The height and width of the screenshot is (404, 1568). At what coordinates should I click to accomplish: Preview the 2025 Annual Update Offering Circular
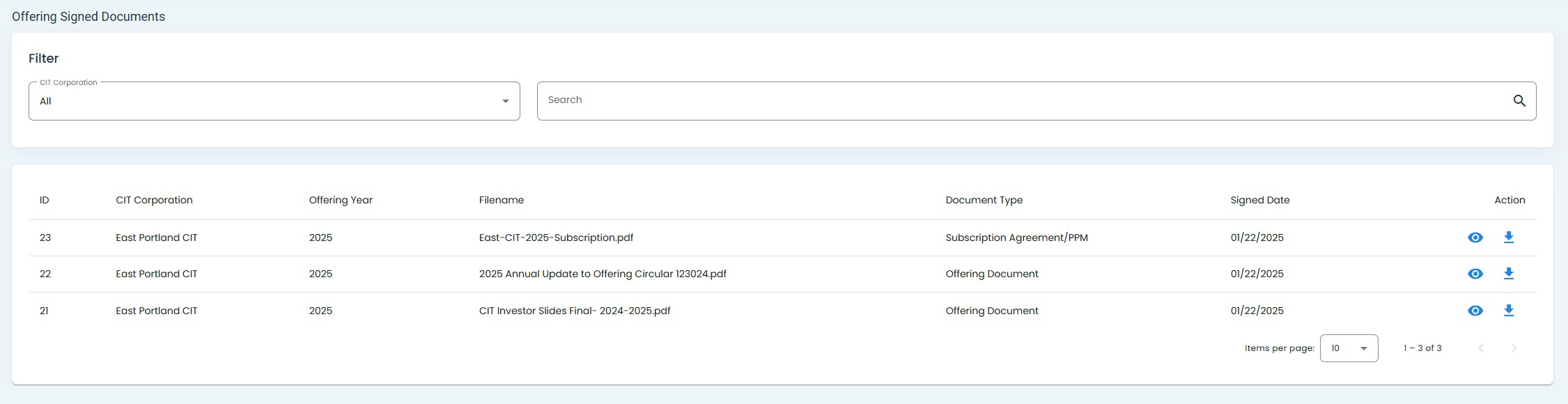[1475, 274]
